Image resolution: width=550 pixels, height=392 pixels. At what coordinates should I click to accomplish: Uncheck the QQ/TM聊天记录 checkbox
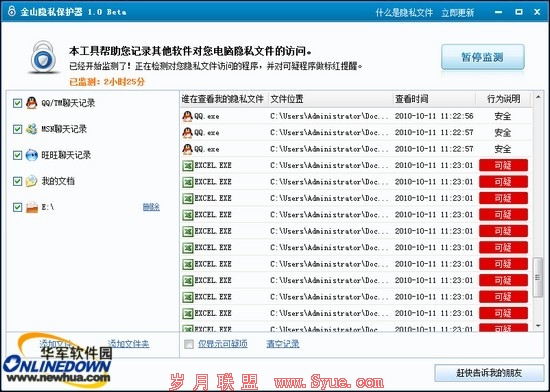[x=17, y=103]
